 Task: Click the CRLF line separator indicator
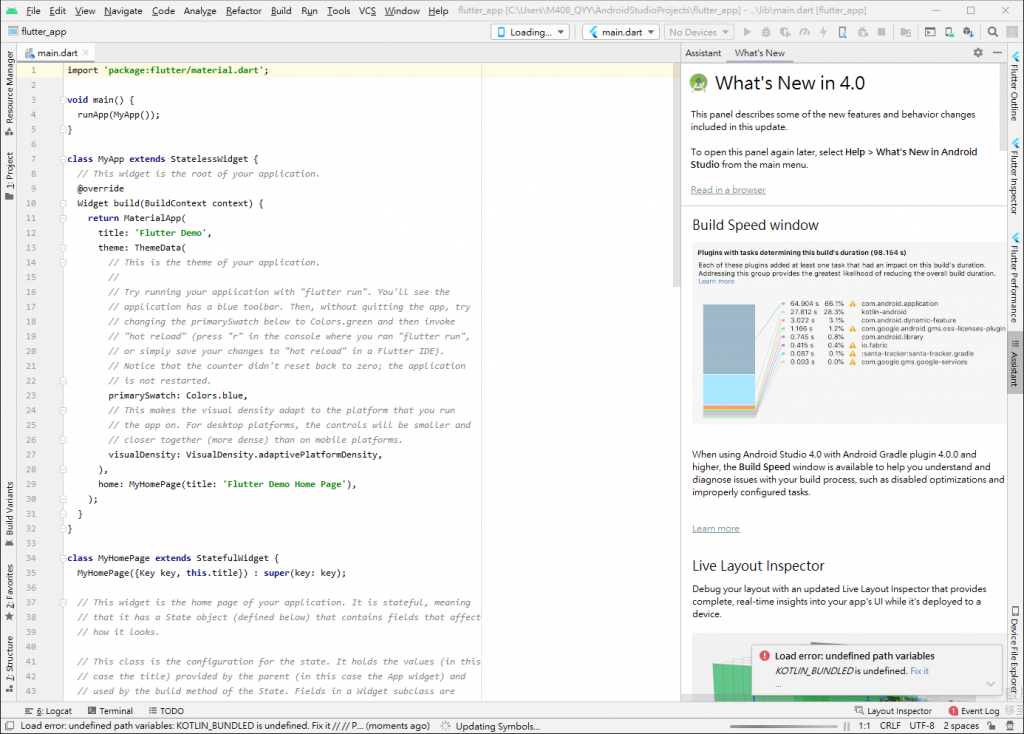[x=890, y=726]
